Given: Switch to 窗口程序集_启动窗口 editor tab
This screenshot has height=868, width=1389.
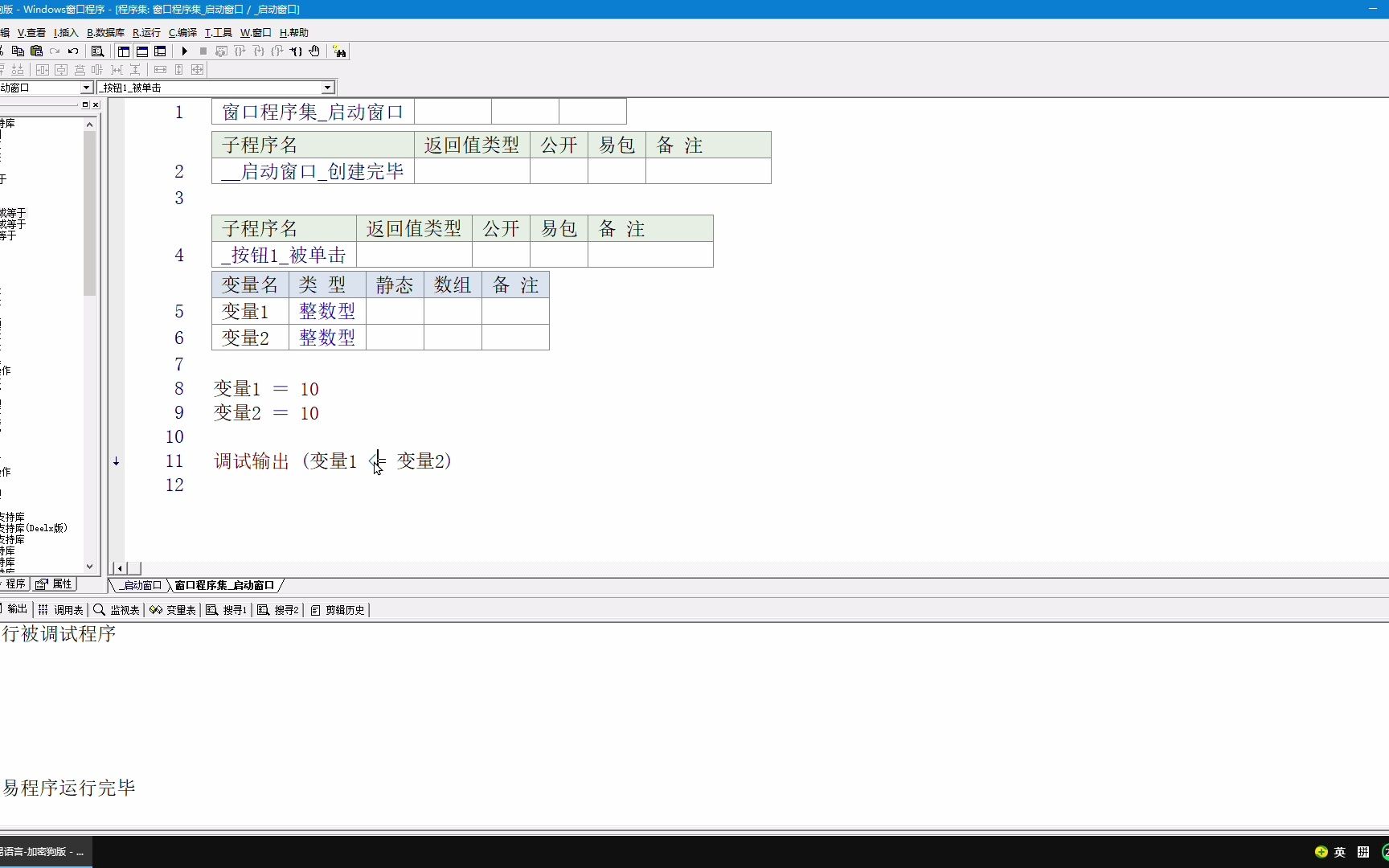Looking at the screenshot, I should pyautogui.click(x=225, y=585).
